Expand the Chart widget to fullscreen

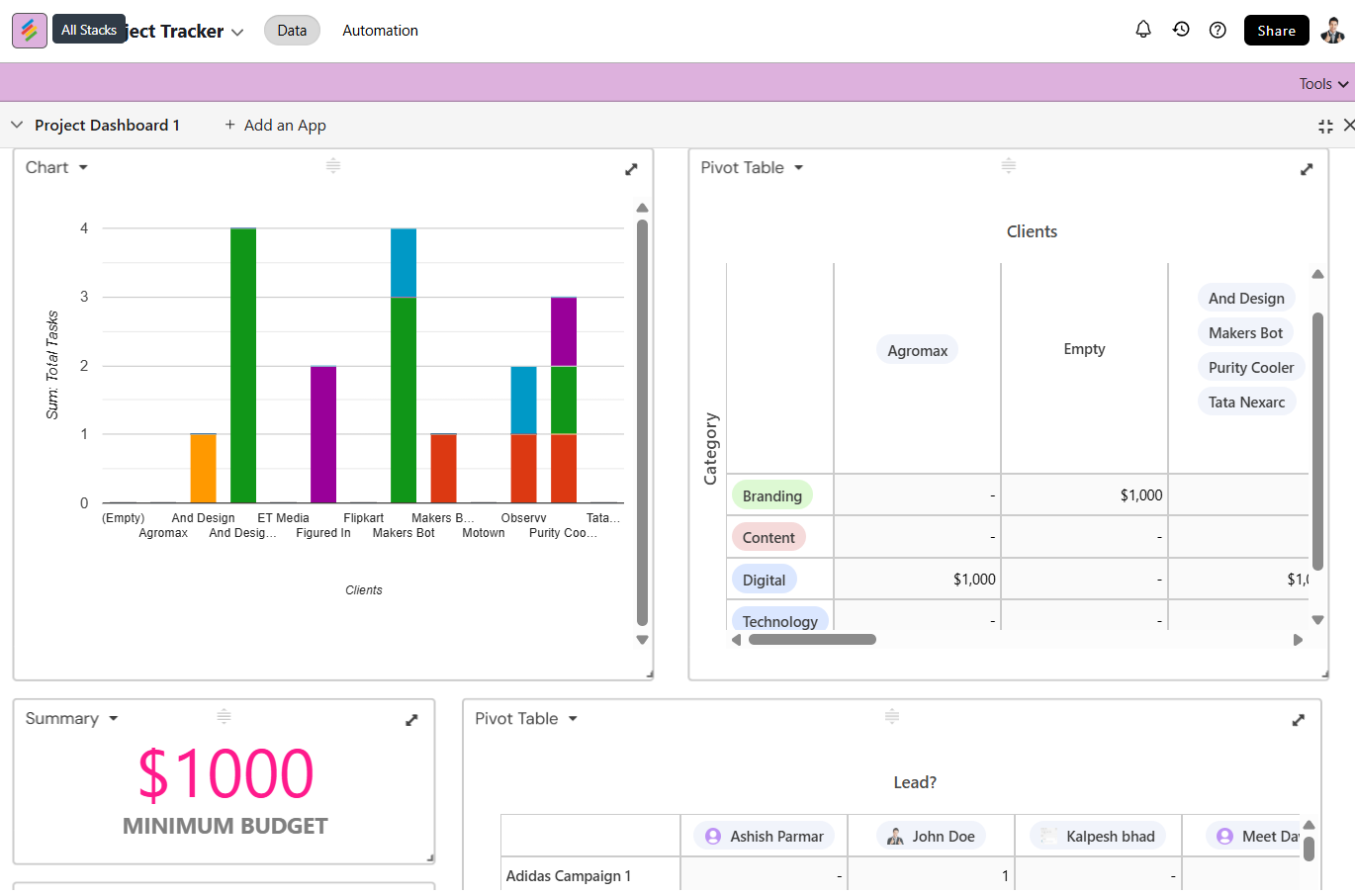(x=631, y=169)
